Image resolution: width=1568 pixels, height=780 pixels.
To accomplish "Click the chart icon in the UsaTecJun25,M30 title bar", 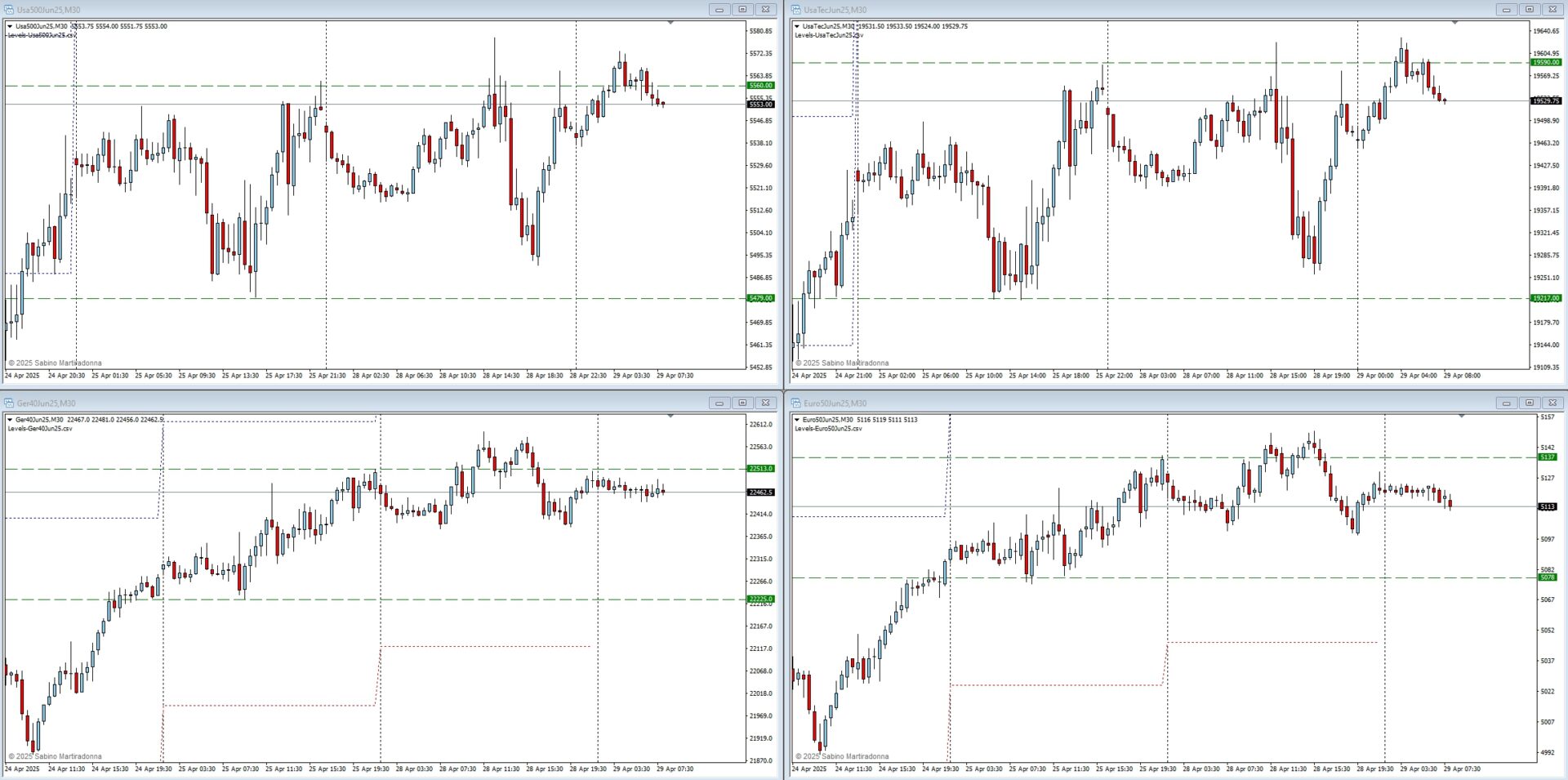I will click(x=796, y=10).
